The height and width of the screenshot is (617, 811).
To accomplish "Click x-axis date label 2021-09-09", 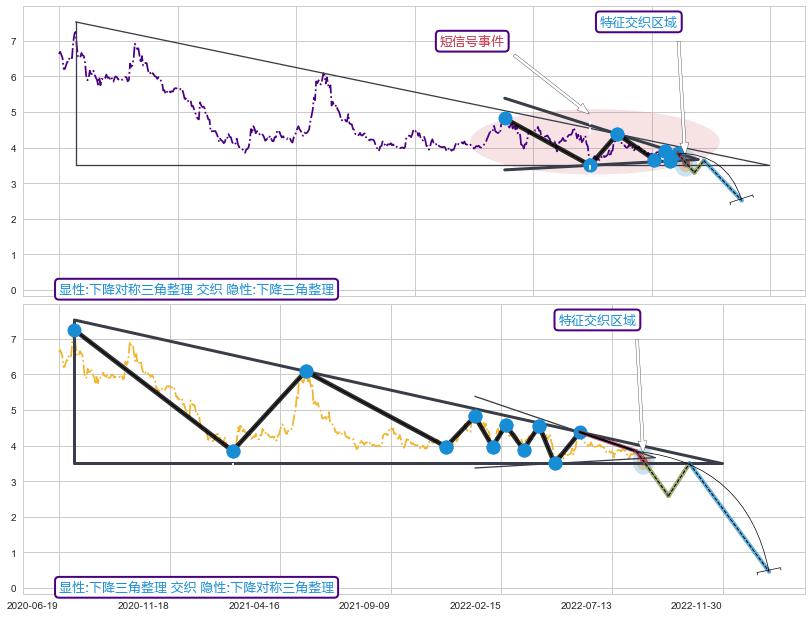I will [x=363, y=605].
